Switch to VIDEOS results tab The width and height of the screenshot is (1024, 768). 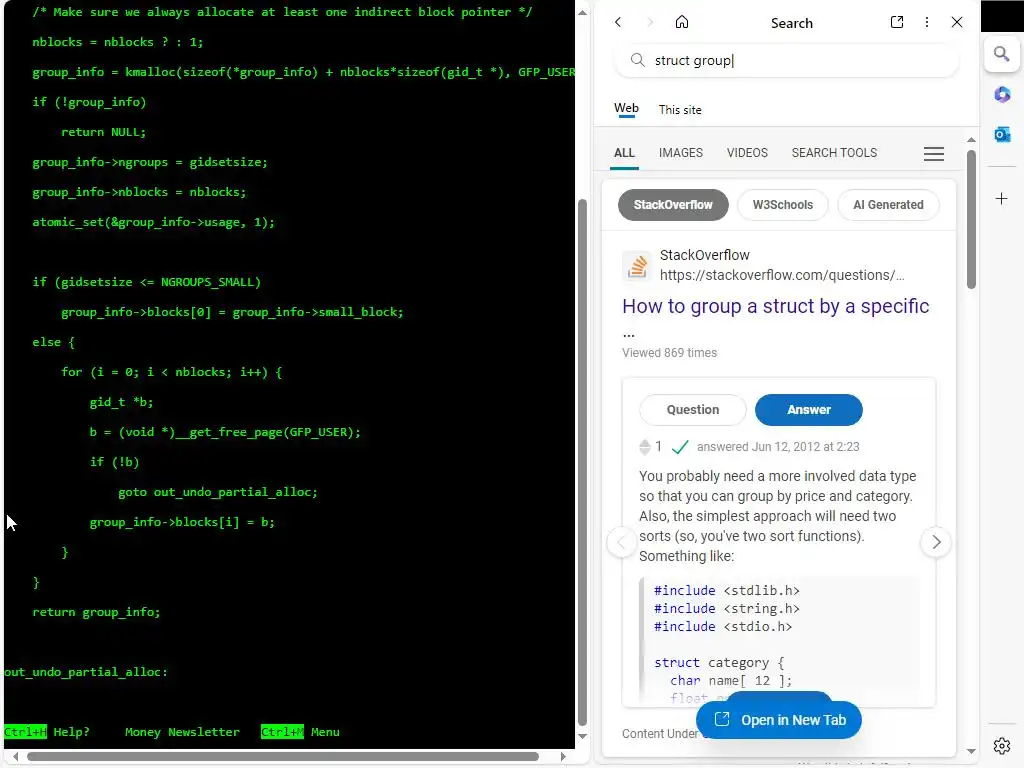747,153
